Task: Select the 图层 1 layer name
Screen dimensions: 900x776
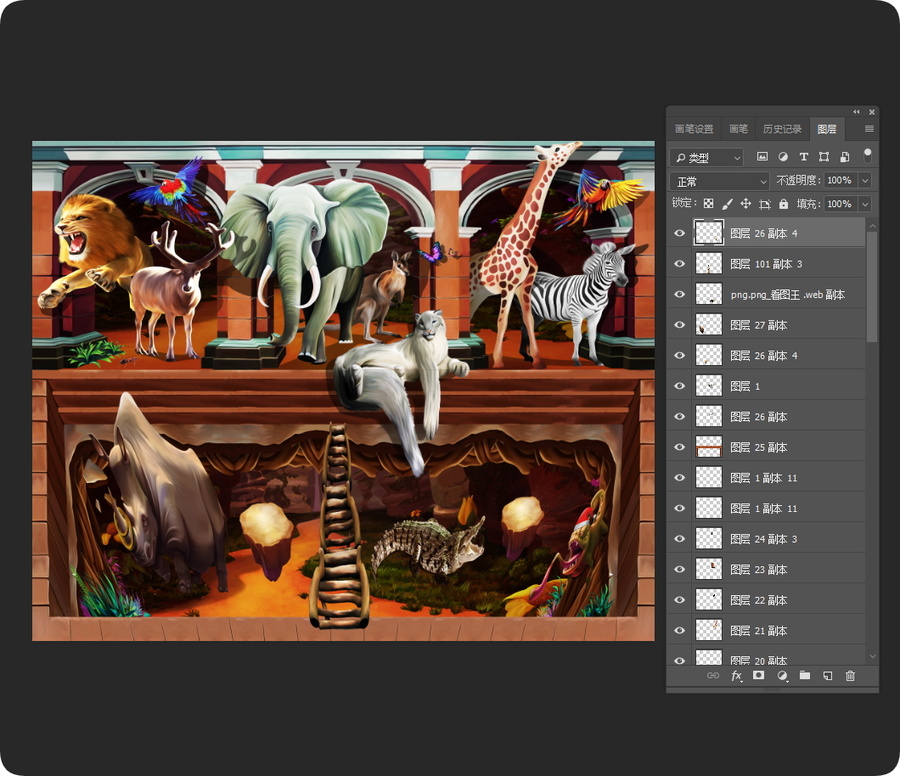Action: tap(745, 386)
